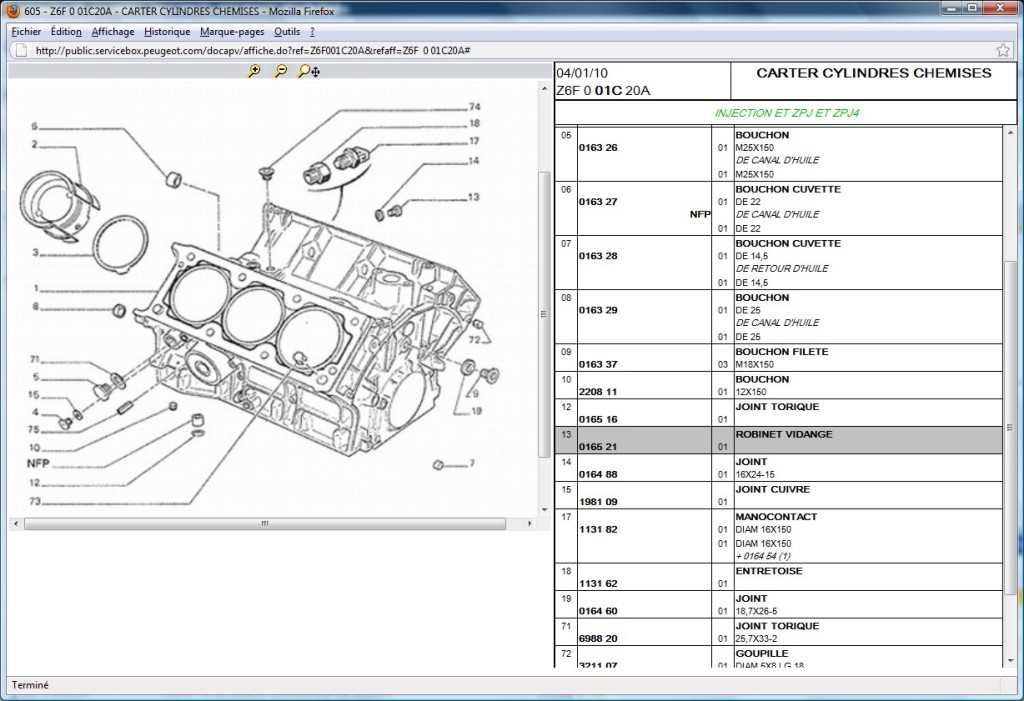Click part reference 1131 82 Manocontact
This screenshot has width=1024, height=701.
pyautogui.click(x=598, y=529)
